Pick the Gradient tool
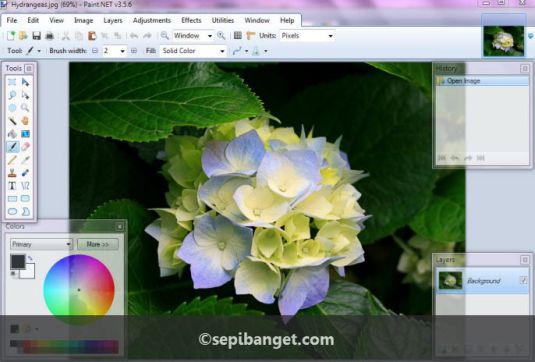This screenshot has height=362, width=535. (x=25, y=134)
